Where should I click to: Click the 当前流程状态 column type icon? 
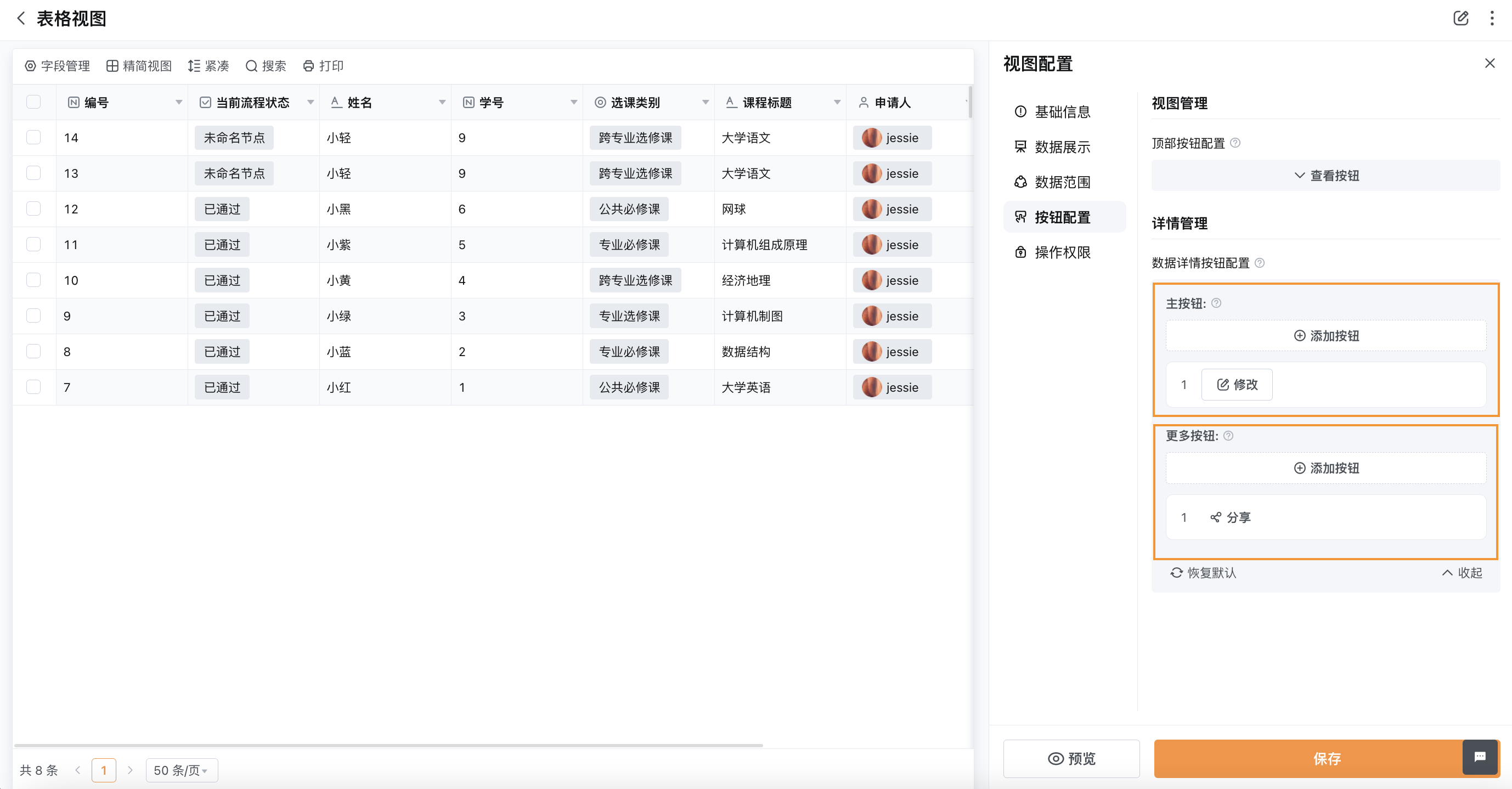[205, 103]
